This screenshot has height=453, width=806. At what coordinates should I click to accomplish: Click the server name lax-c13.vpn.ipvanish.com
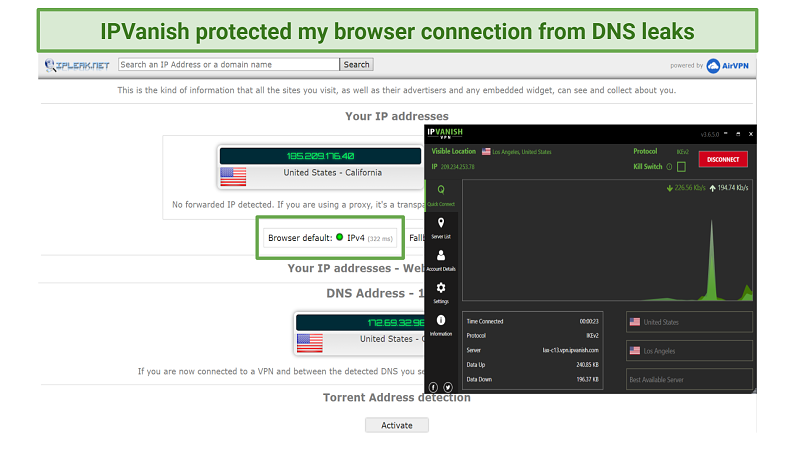pos(571,350)
